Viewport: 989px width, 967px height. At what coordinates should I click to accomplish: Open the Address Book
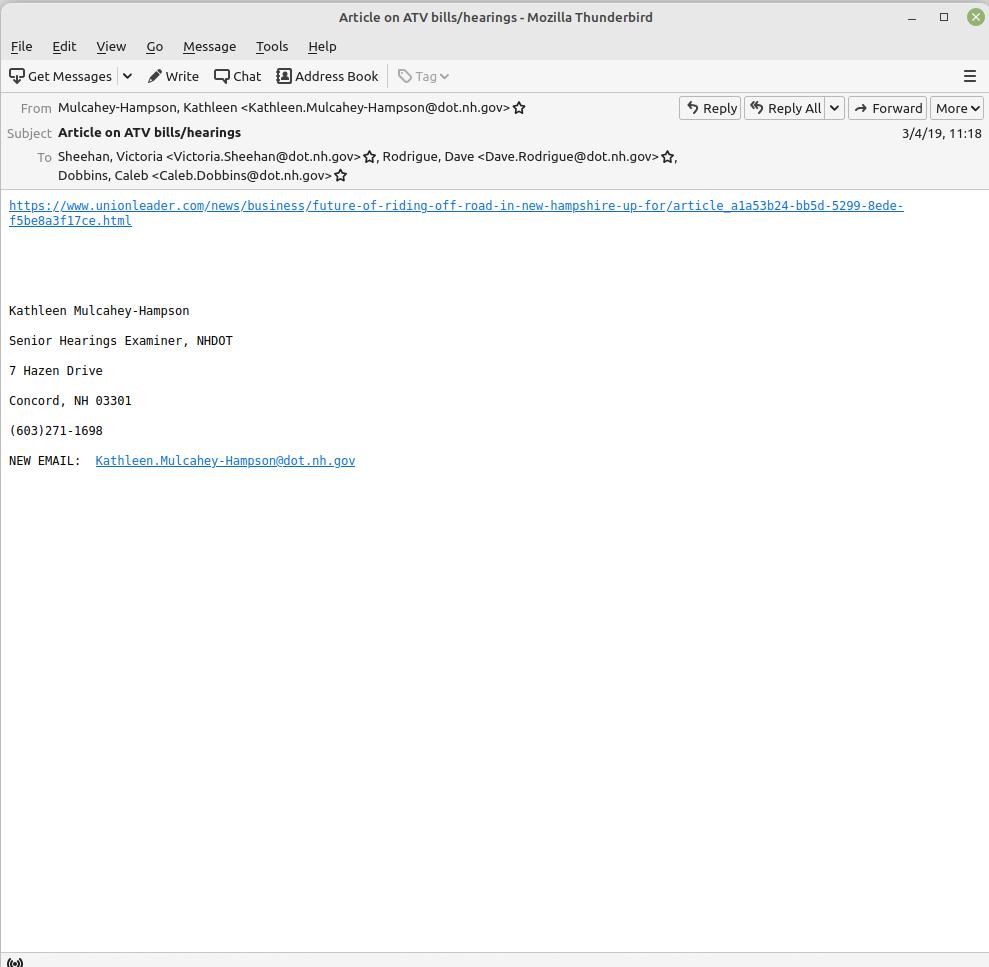[327, 76]
